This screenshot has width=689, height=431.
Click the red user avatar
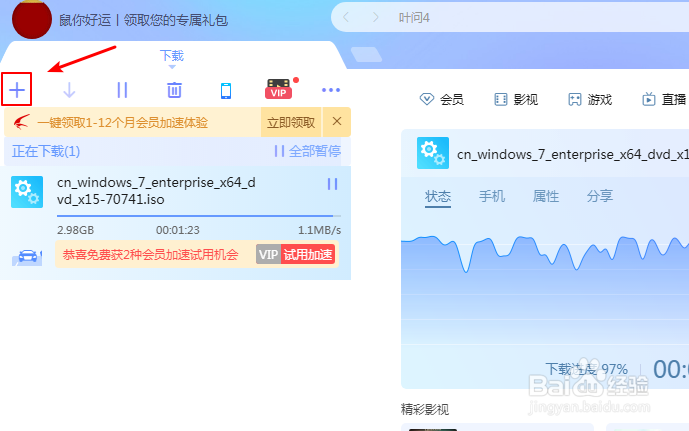[x=32, y=19]
